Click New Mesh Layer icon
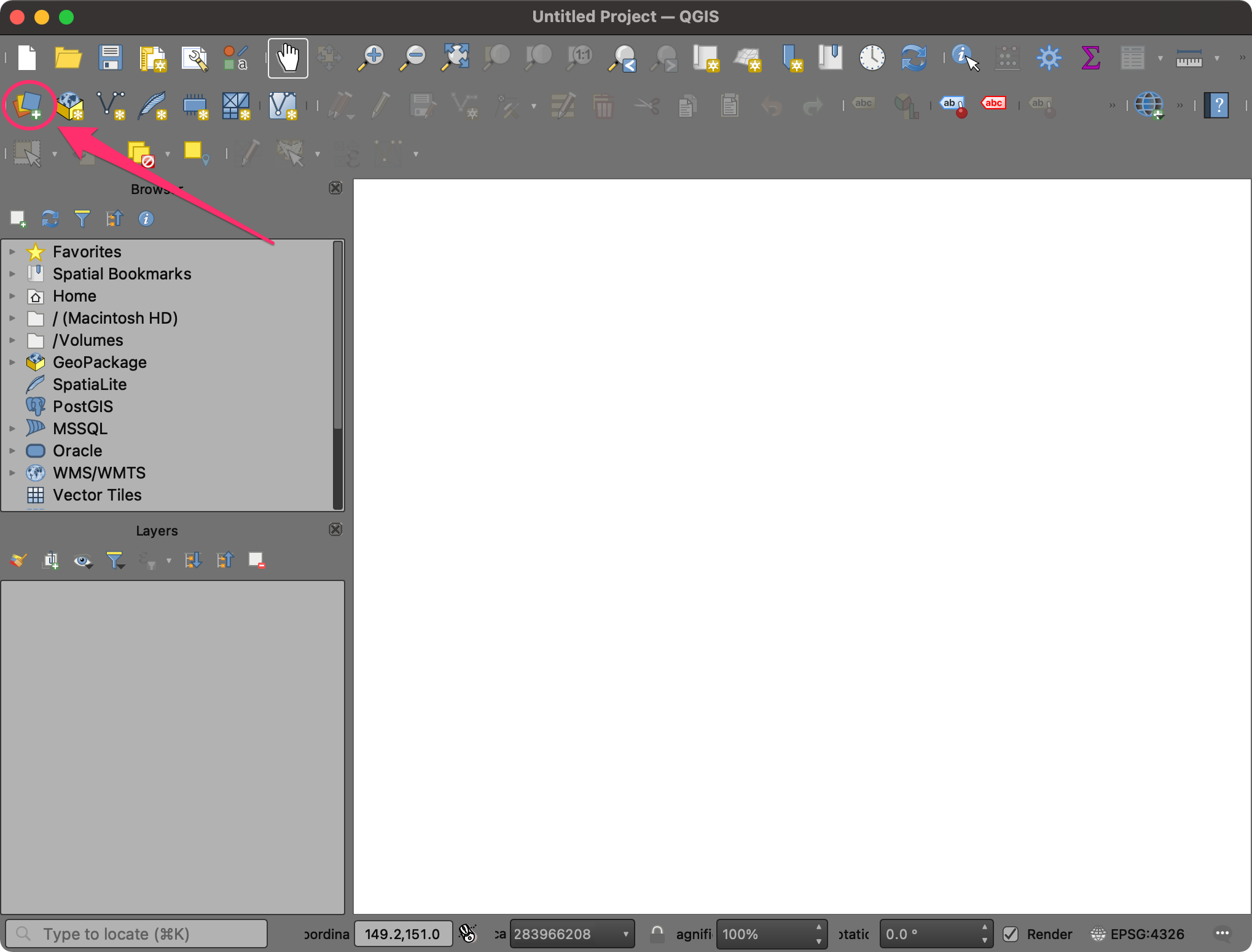 [x=236, y=106]
